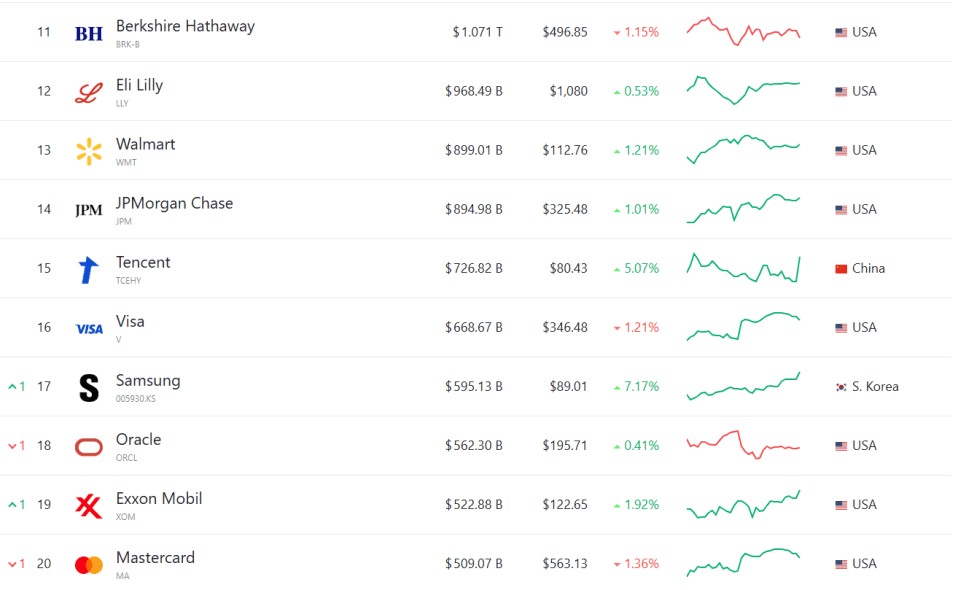Screen dimensions: 966x590
Task: Click the Samsung 7-day price chart
Action: point(743,386)
